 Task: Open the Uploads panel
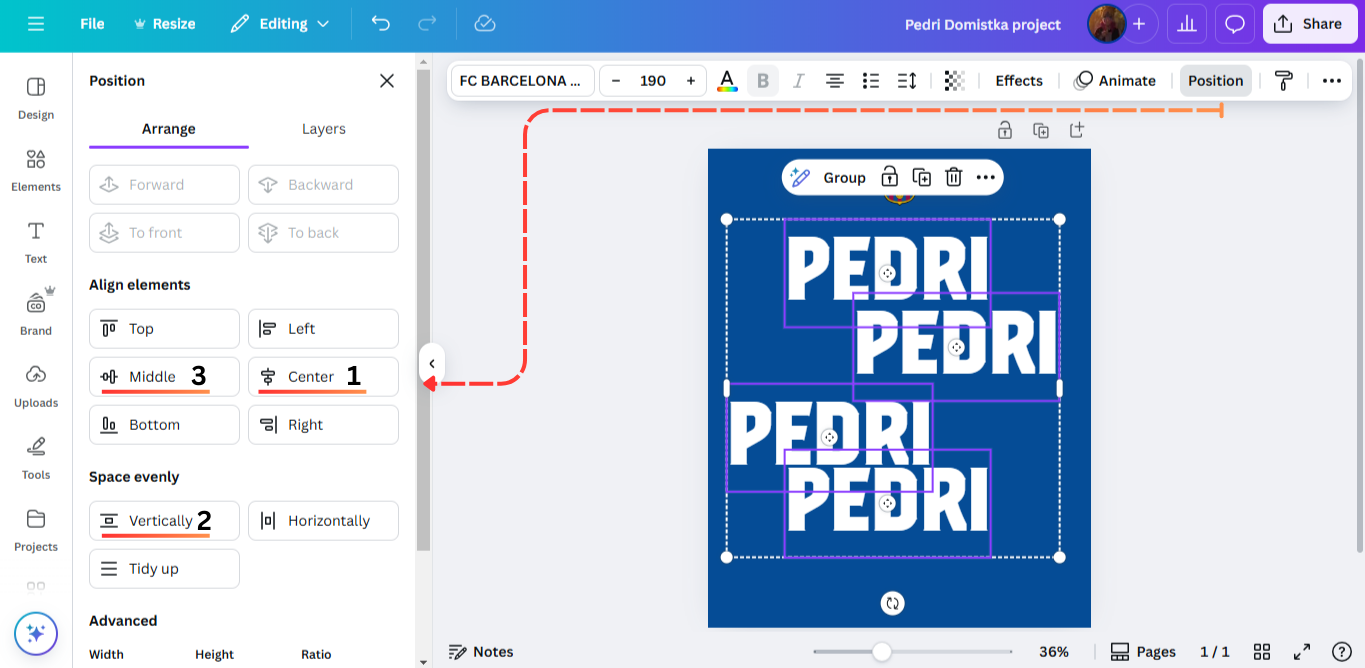point(36,386)
